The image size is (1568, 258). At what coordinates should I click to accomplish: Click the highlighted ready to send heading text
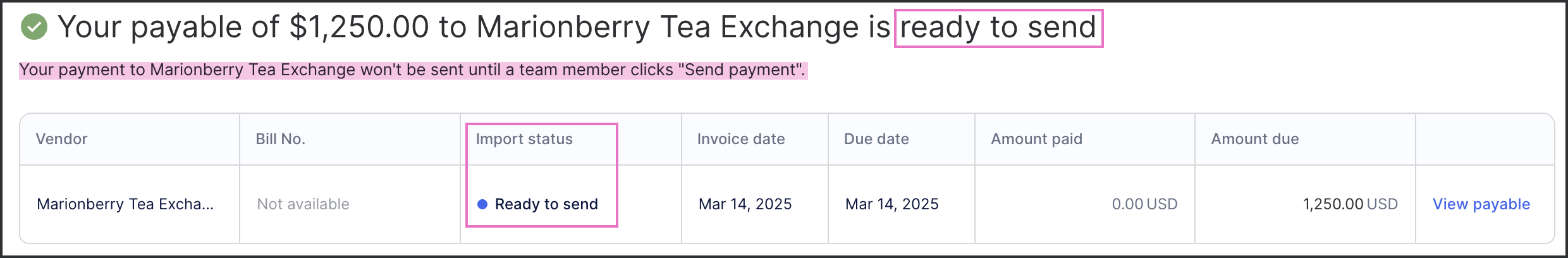coord(998,28)
